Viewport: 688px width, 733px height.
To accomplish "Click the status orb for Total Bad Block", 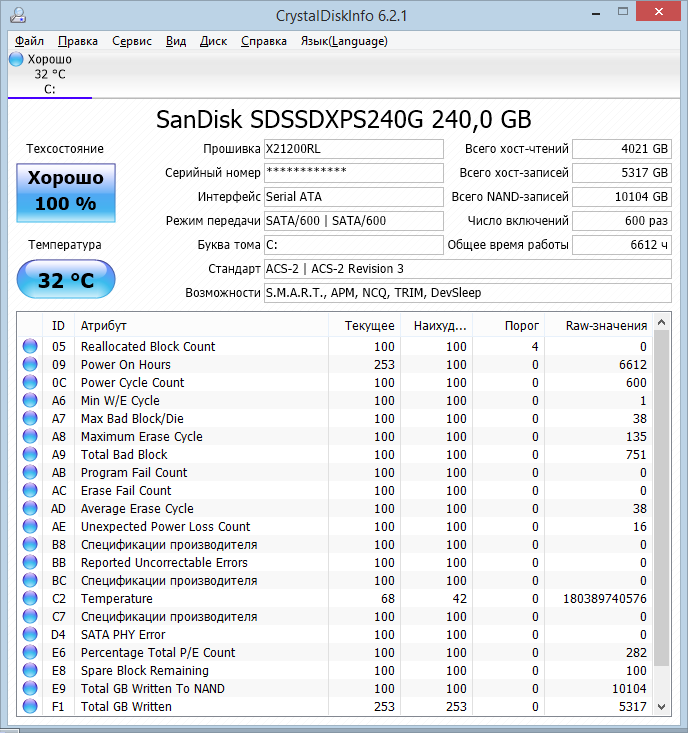I will [x=30, y=455].
